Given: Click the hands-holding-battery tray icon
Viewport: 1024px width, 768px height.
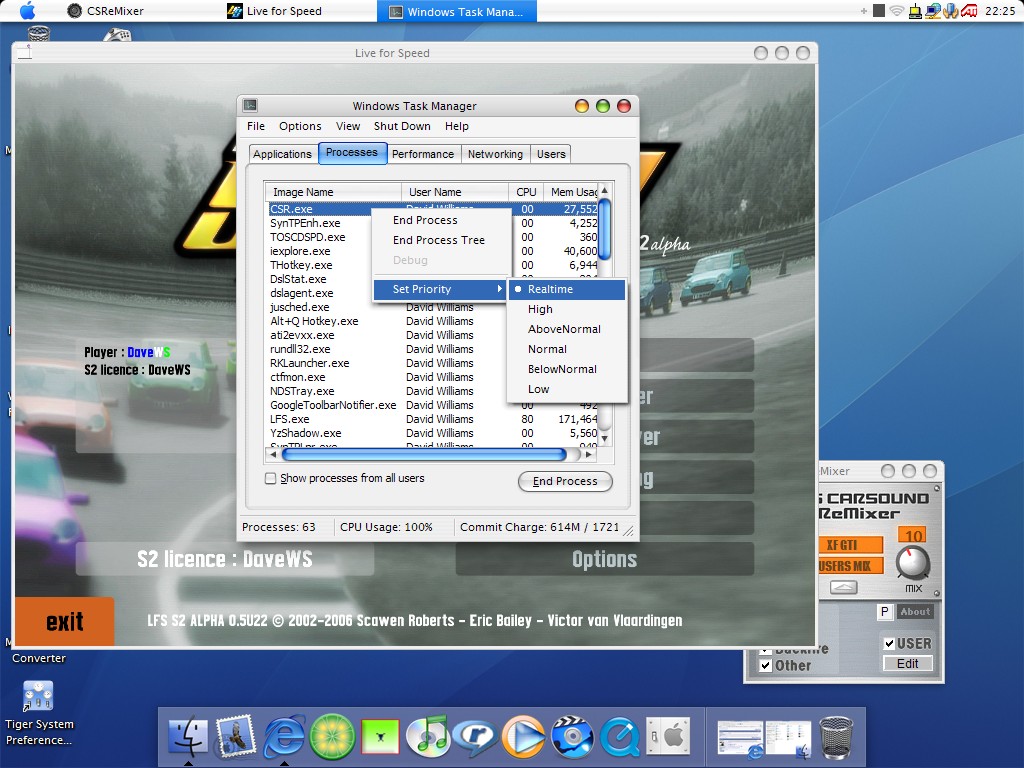Looking at the screenshot, I should (951, 11).
